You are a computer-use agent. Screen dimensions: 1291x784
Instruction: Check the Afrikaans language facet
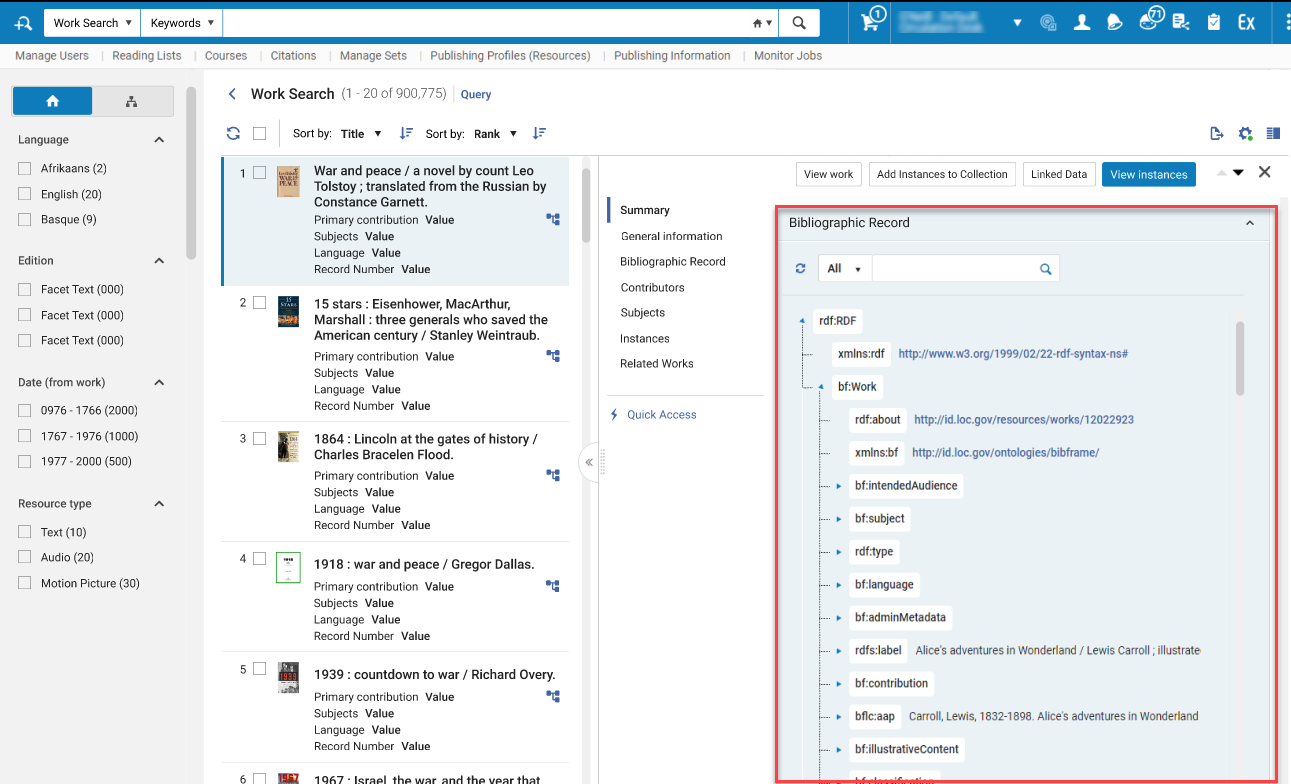tap(25, 168)
